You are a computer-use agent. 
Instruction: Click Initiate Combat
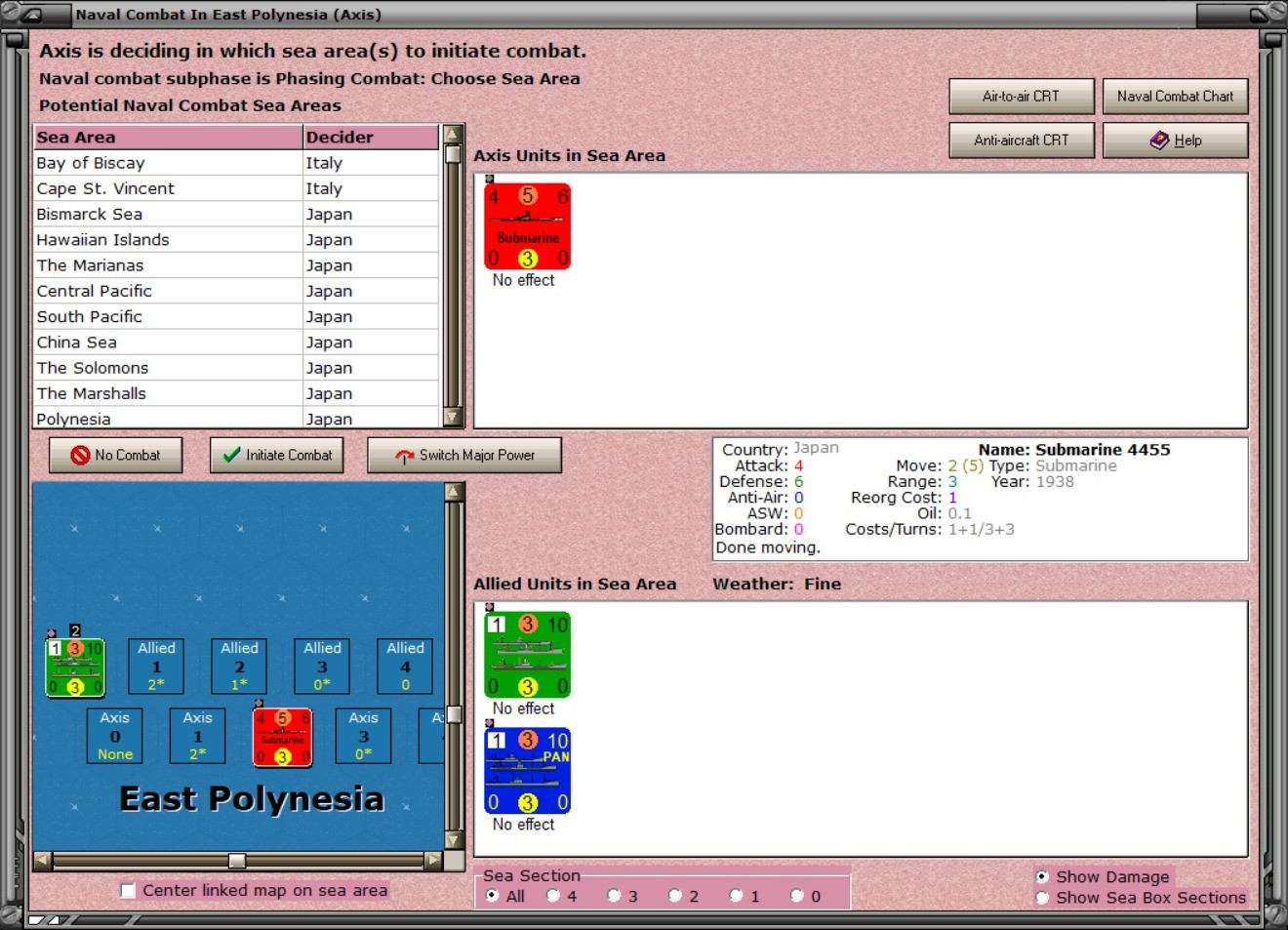coord(277,456)
